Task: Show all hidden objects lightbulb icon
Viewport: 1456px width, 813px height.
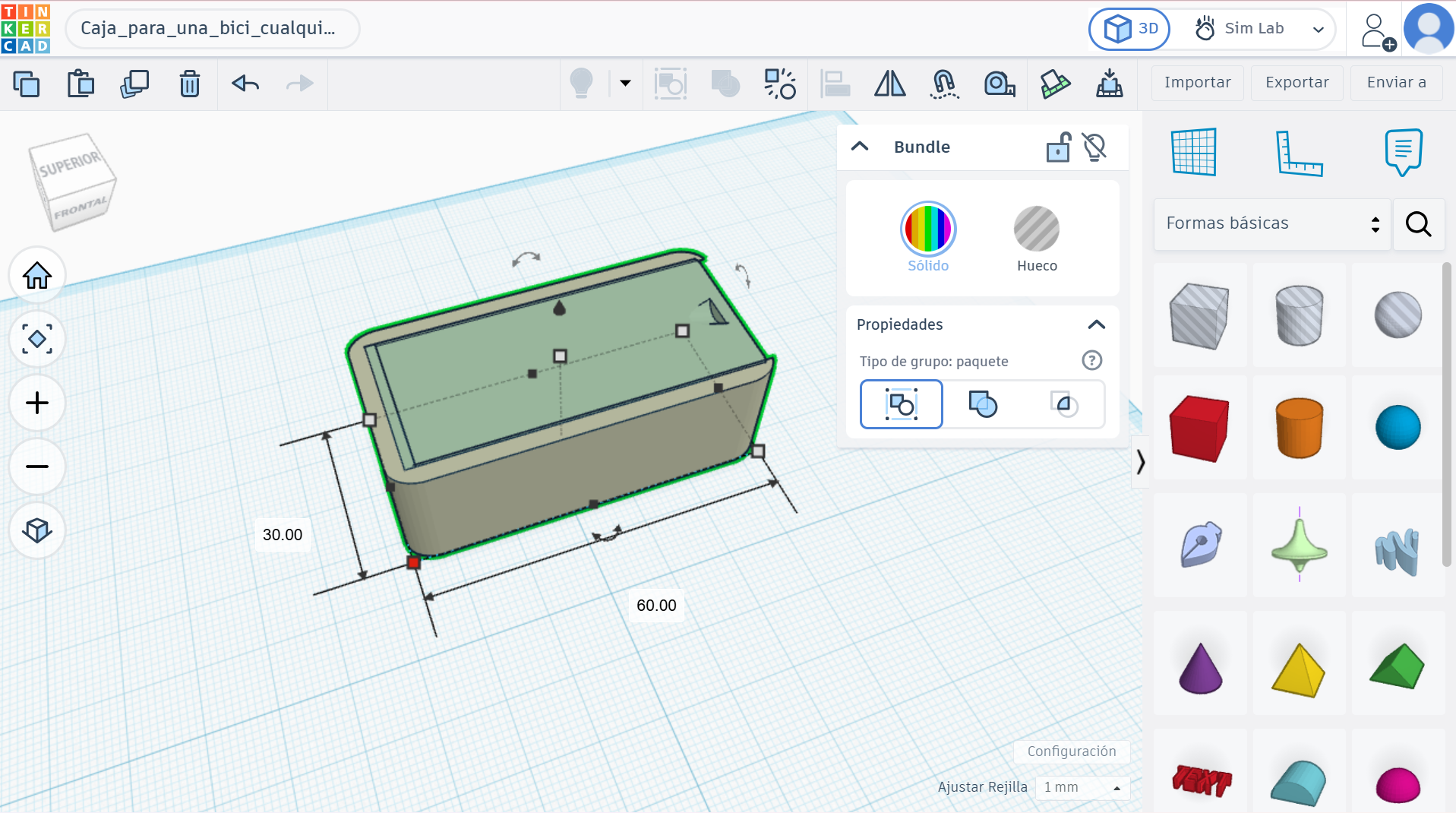Action: [581, 83]
